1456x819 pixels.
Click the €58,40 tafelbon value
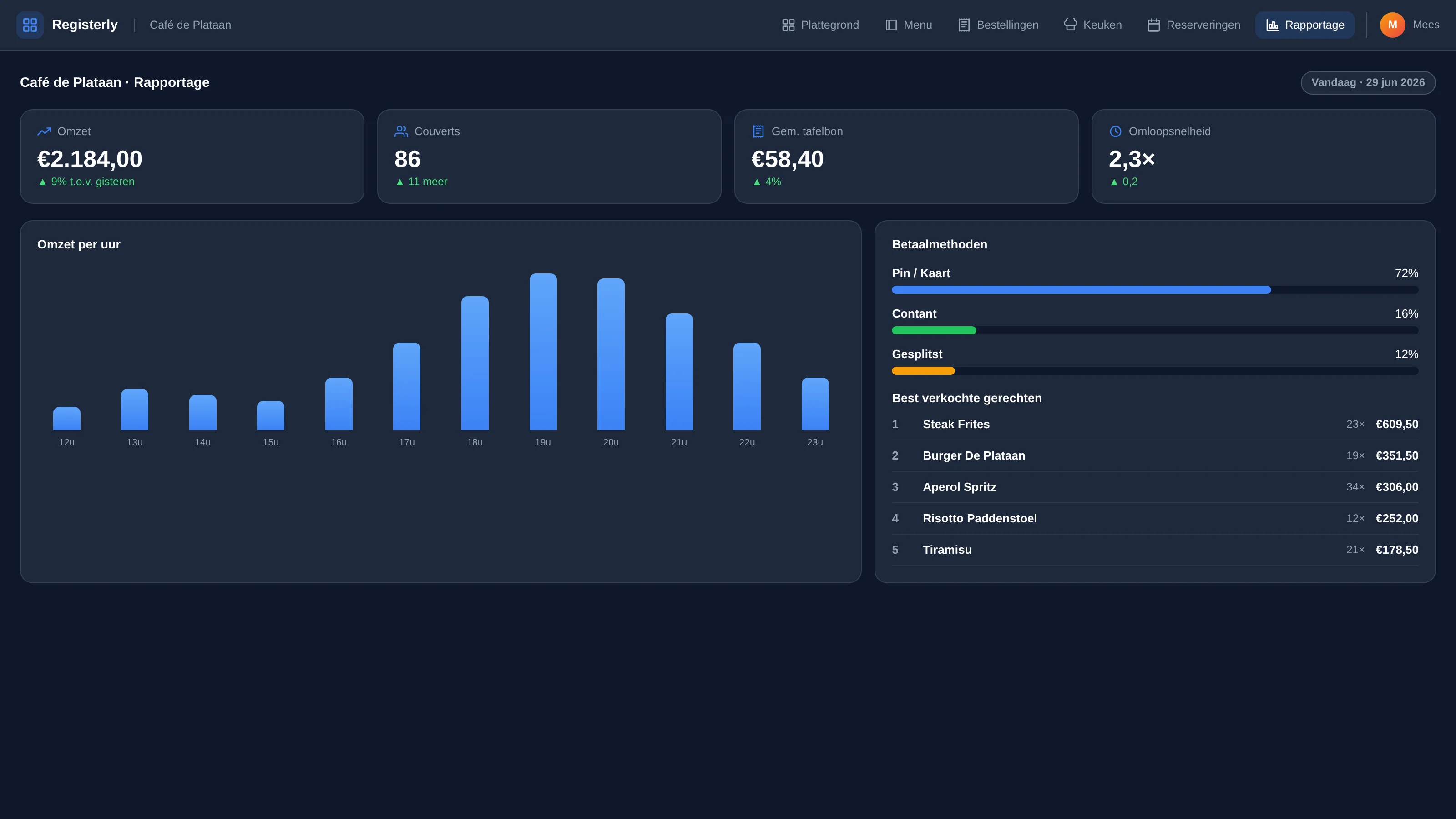[x=787, y=159]
